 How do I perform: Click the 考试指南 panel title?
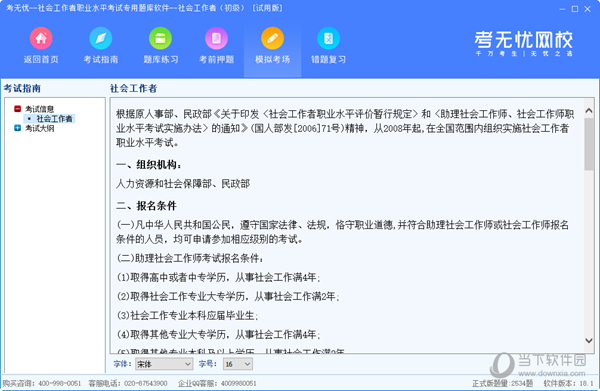22,88
